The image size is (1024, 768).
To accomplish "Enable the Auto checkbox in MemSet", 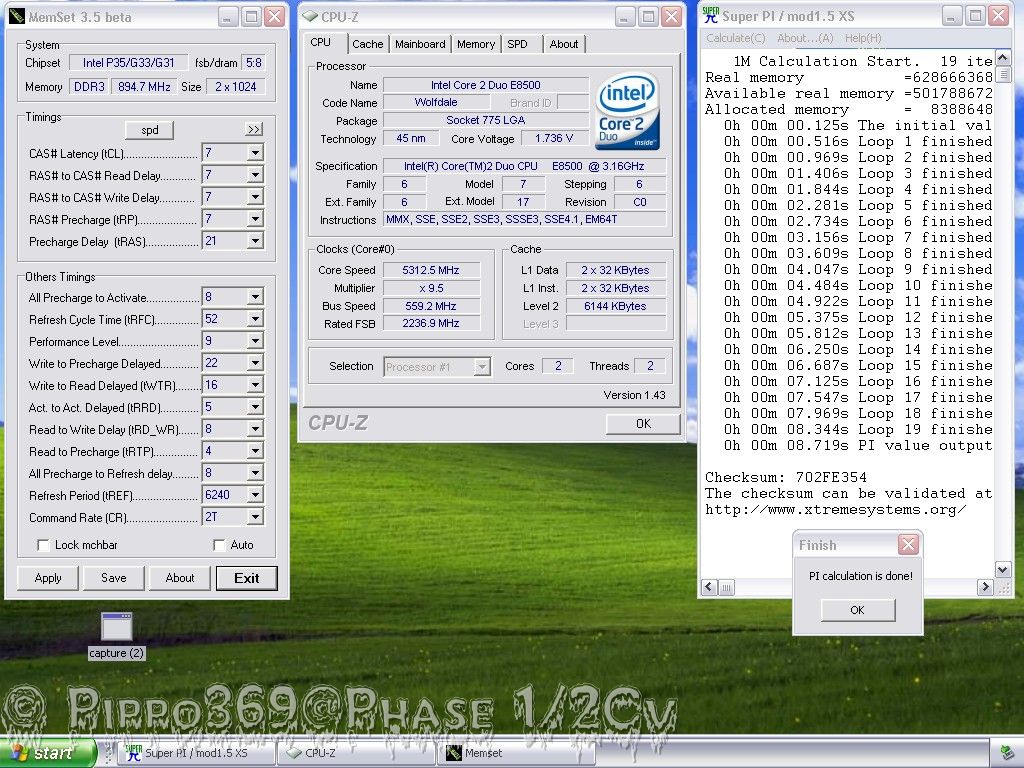I will pos(219,545).
